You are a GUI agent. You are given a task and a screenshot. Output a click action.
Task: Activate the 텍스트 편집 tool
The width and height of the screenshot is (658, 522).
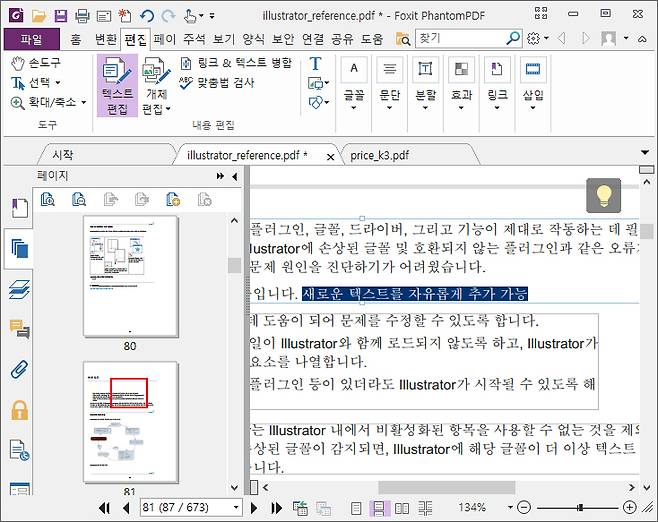click(117, 86)
